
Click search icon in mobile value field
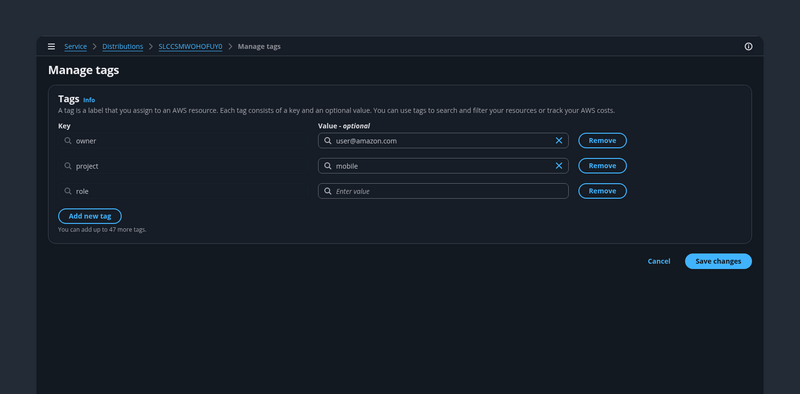[x=328, y=166]
